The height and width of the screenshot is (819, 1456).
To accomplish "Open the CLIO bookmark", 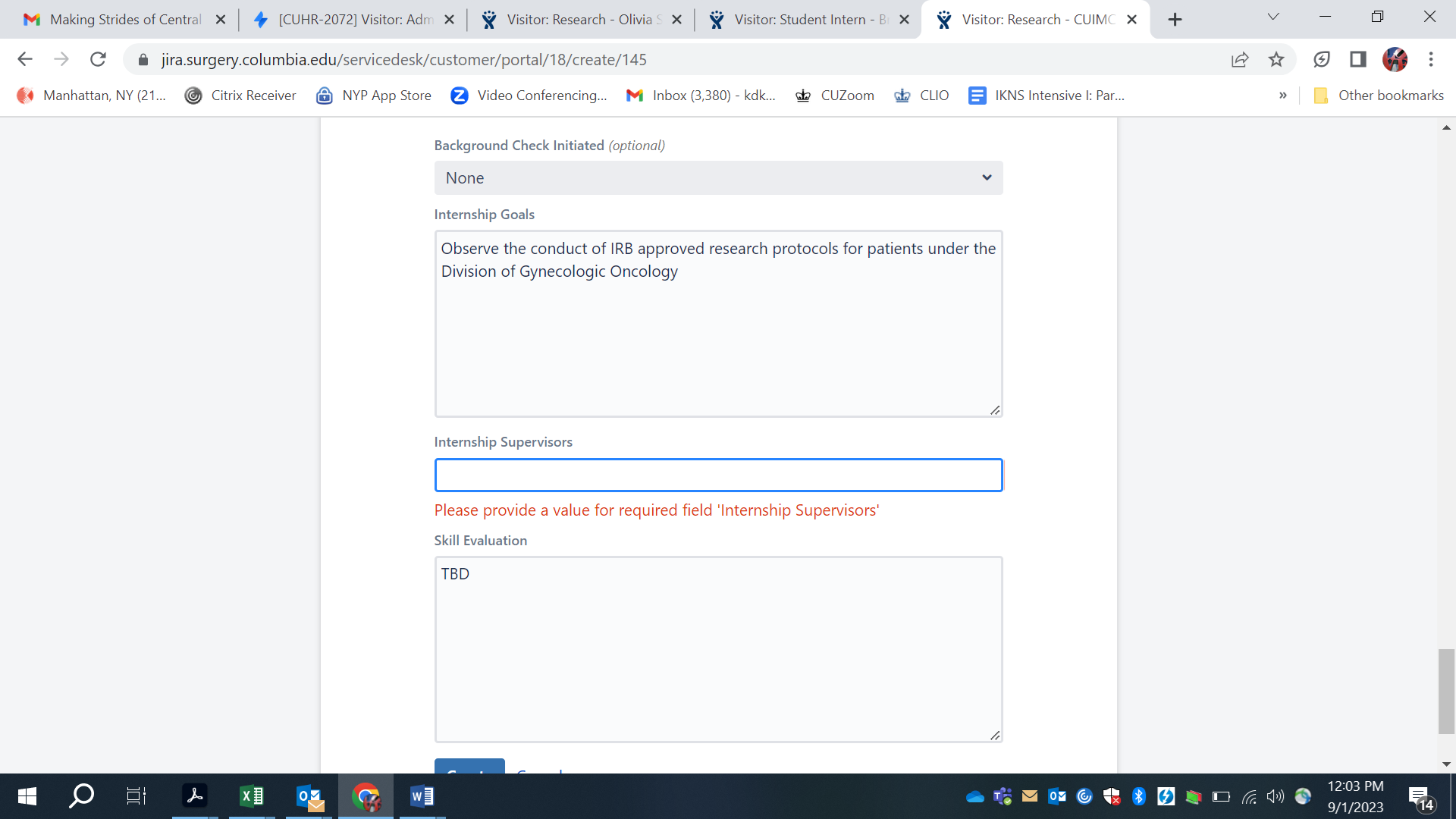I will coord(922,96).
